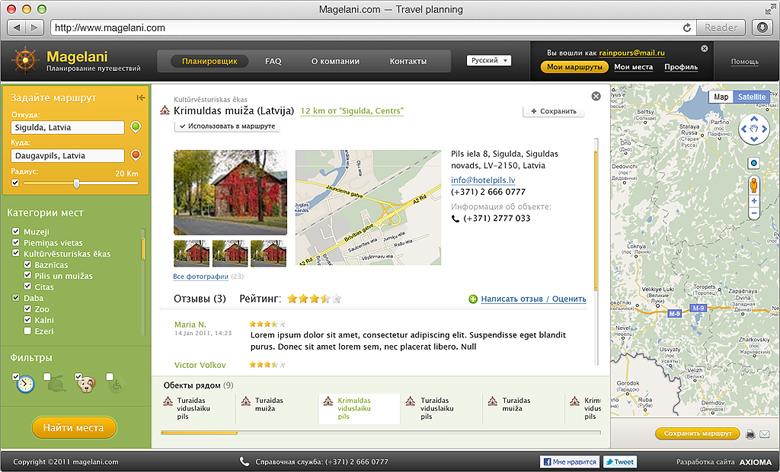Screen dimensions: 780x472
Task: Email the route via envelope icon
Action: pyautogui.click(x=764, y=434)
